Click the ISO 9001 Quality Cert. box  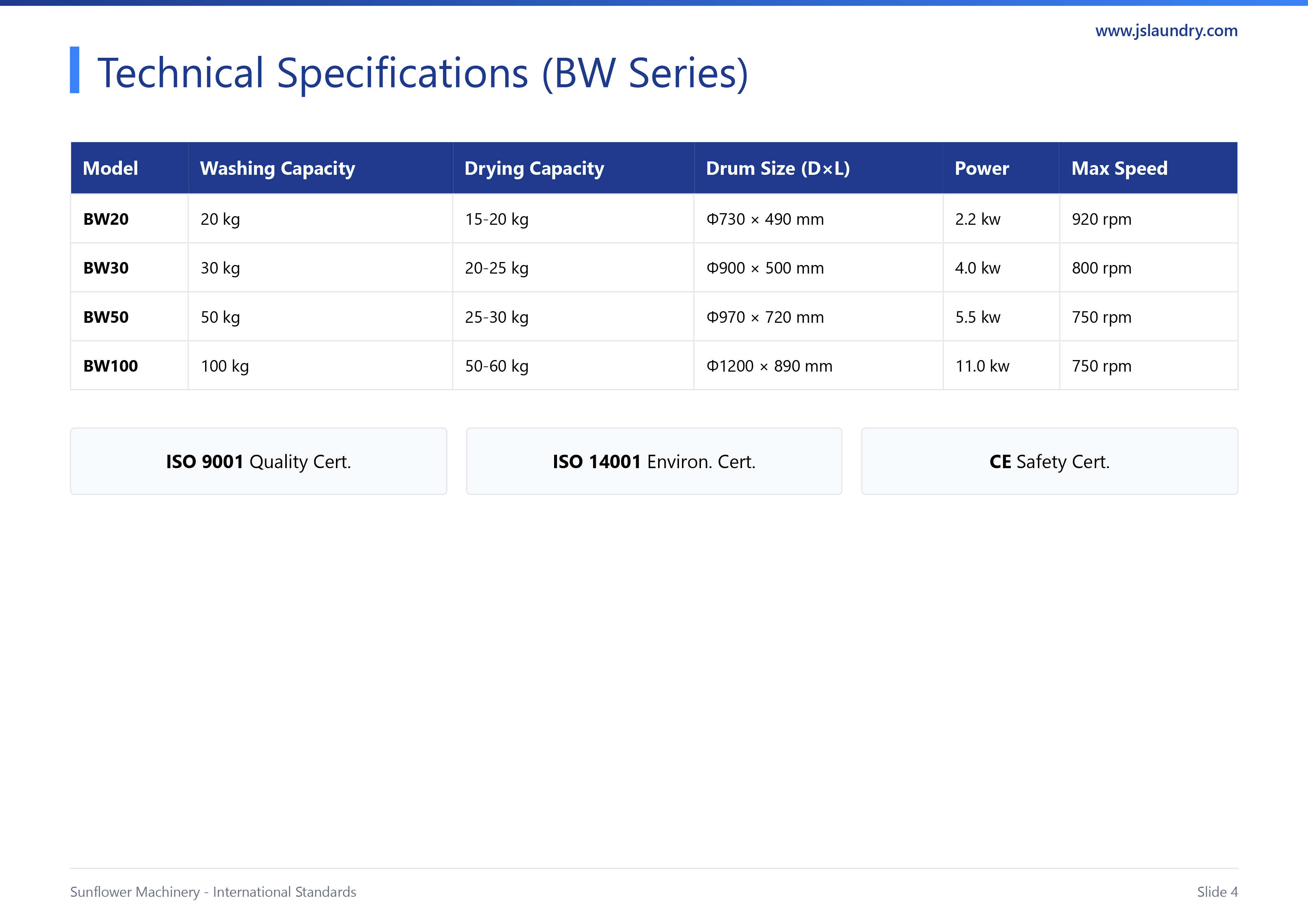pos(259,461)
